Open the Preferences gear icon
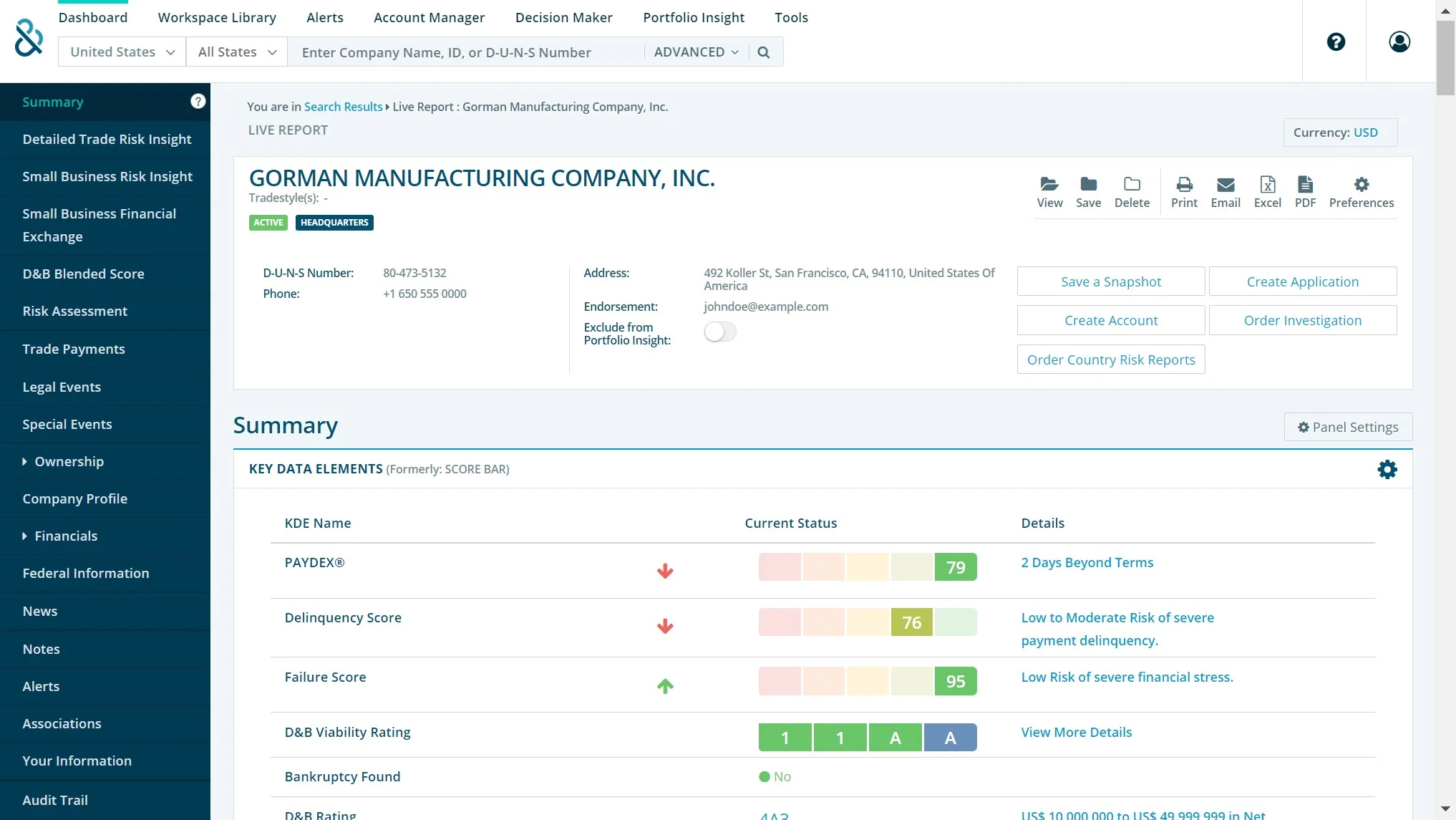The width and height of the screenshot is (1456, 820). (1362, 184)
